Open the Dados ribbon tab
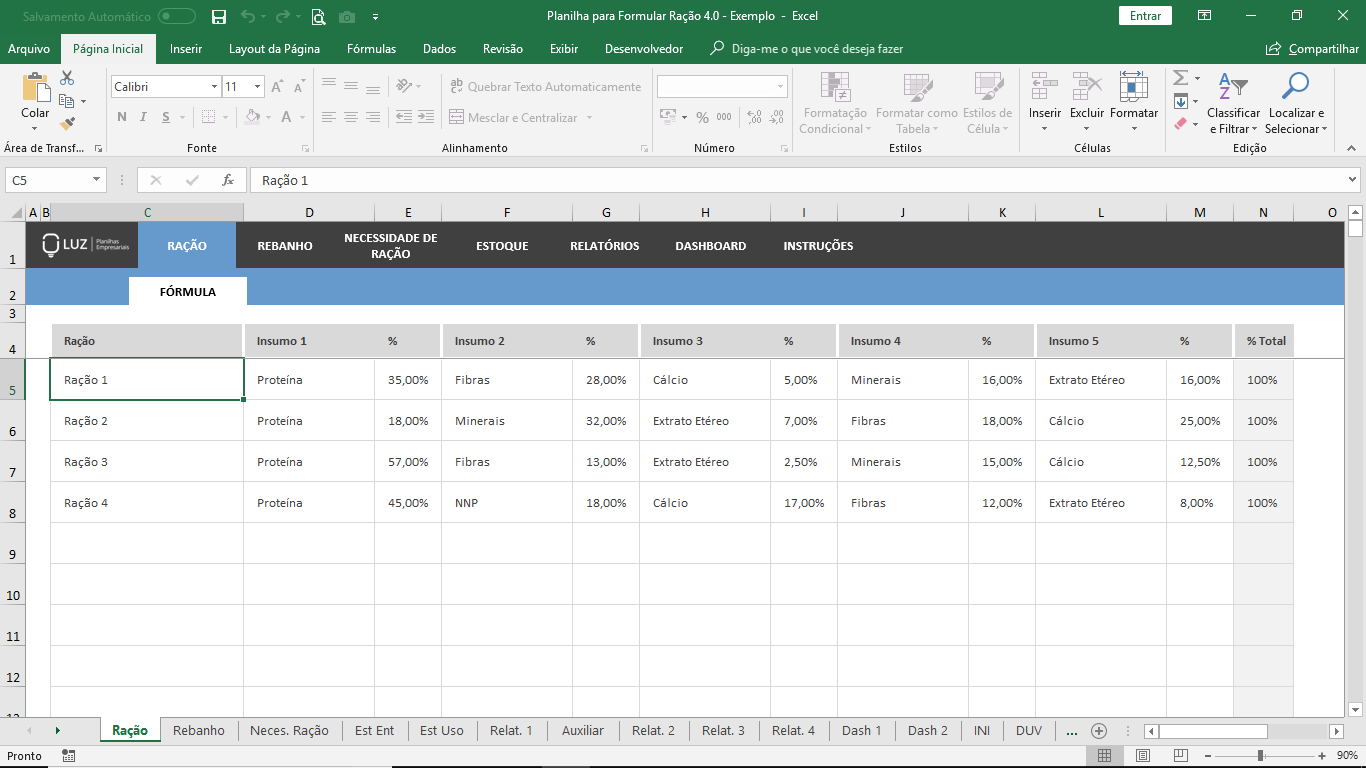 click(x=439, y=49)
